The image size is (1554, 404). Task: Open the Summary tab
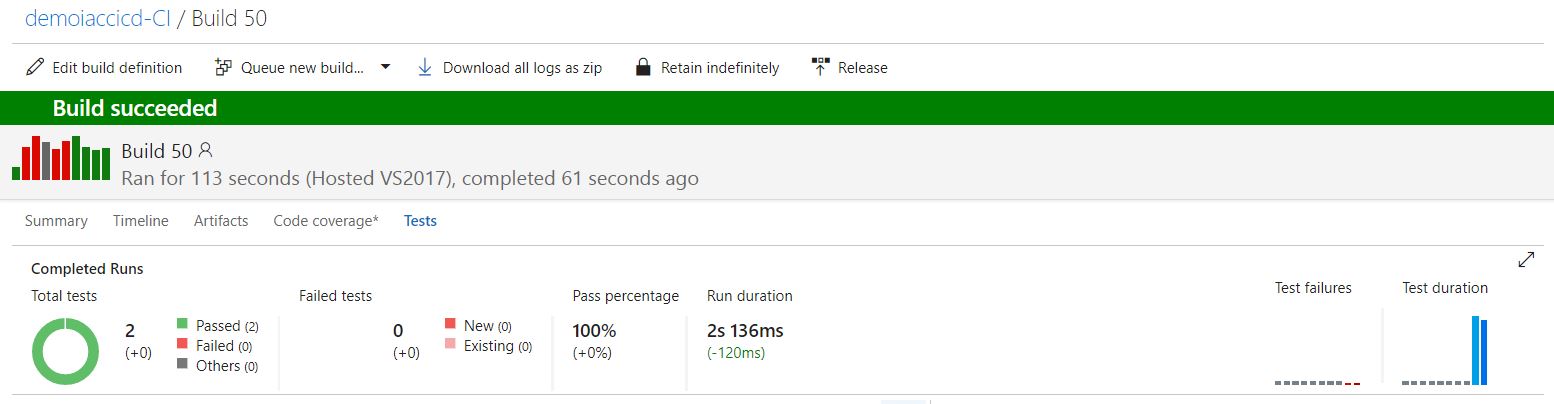pos(56,221)
